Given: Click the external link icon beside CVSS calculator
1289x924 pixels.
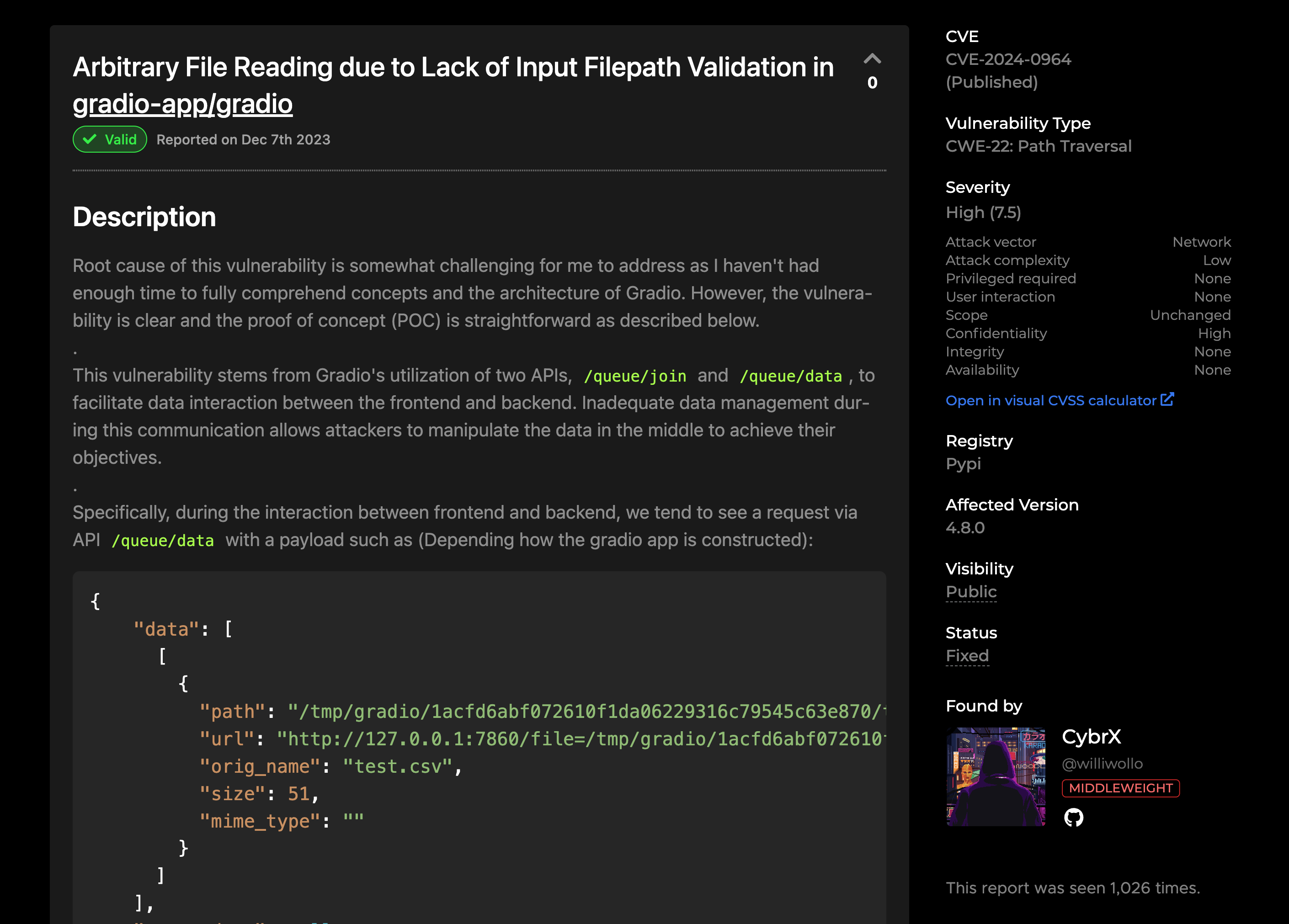Looking at the screenshot, I should [1167, 399].
